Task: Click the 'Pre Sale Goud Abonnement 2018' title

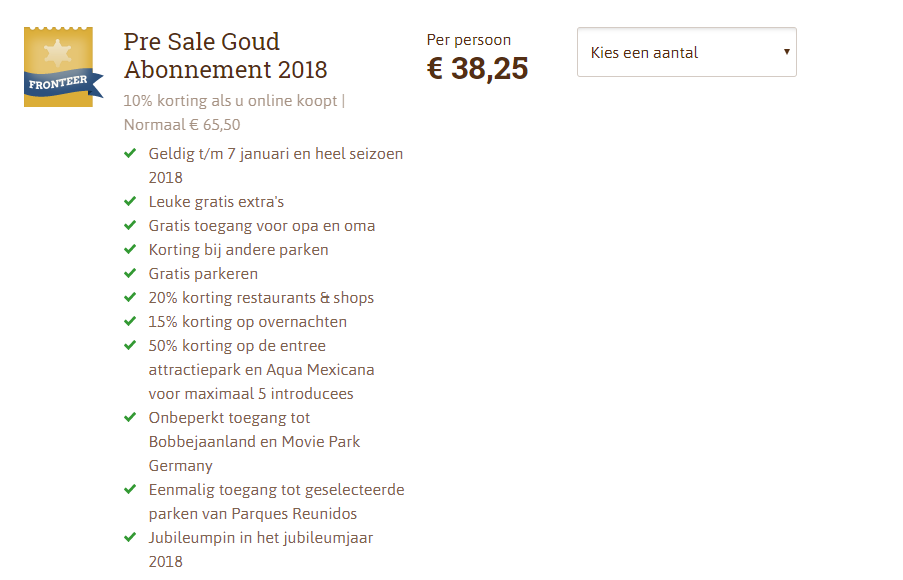Action: (x=225, y=55)
